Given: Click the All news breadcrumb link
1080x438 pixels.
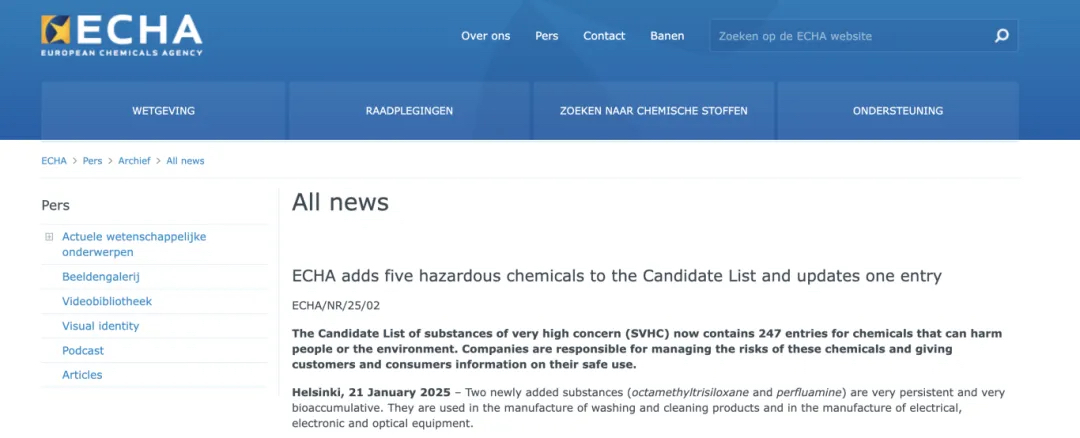Looking at the screenshot, I should (185, 161).
